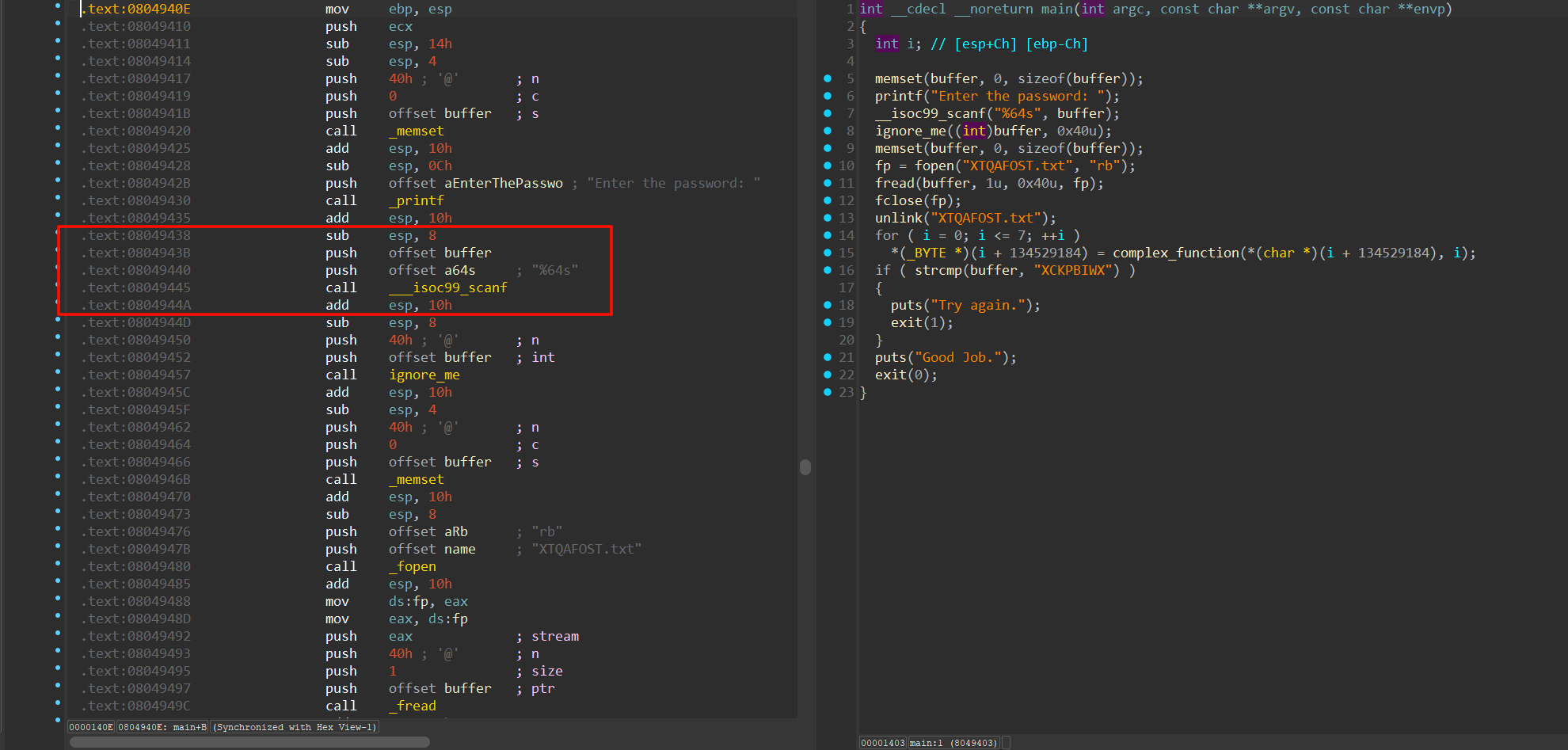The image size is (1568, 750).
Task: Click ignore_me call in disassembly
Action: 424,375
